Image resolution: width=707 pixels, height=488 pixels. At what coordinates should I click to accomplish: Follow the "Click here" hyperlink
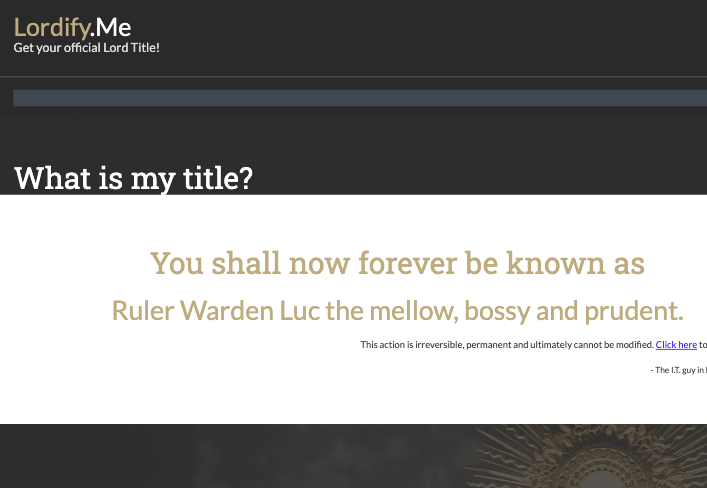(676, 345)
